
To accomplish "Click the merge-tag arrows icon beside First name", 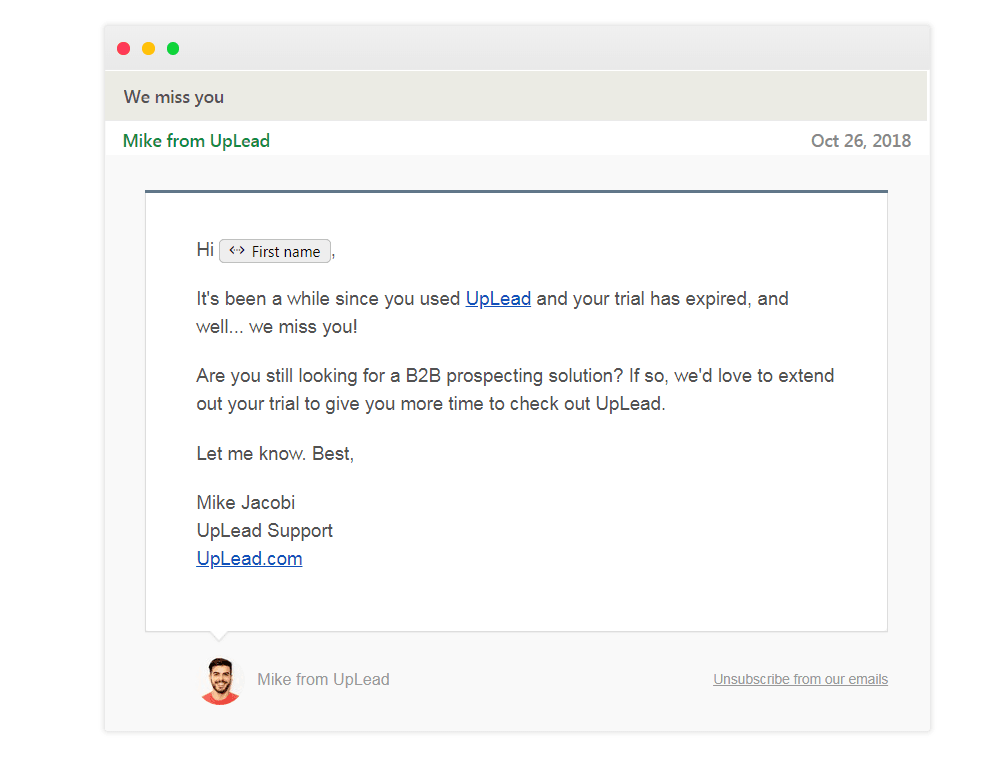I will [236, 251].
